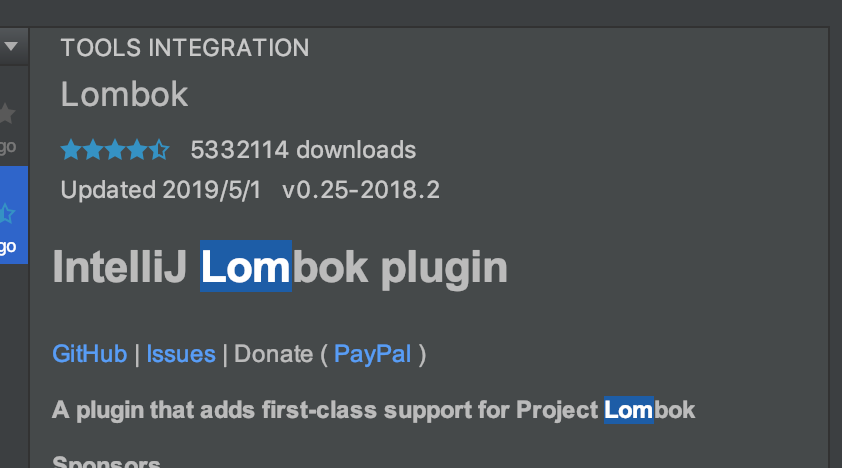Click the Updated 2019/5/1 date text
Viewport: 842px width, 468px height.
click(x=161, y=190)
